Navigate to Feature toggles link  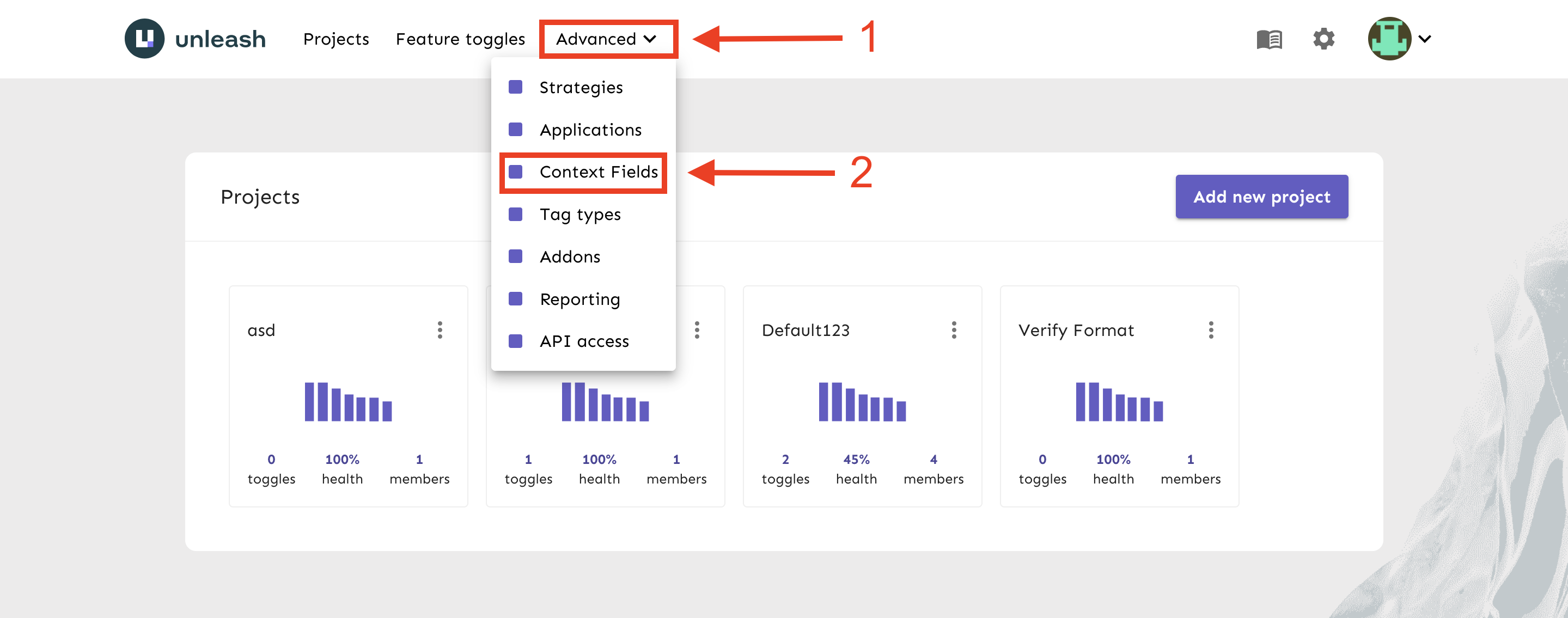(460, 39)
